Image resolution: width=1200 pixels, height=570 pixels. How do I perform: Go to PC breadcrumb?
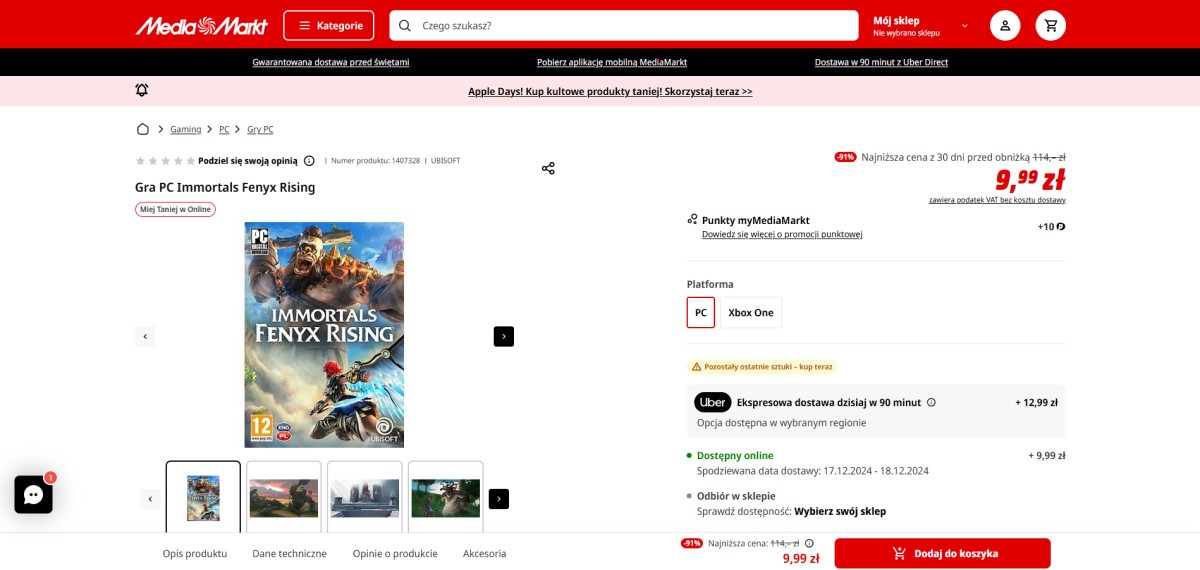224,129
